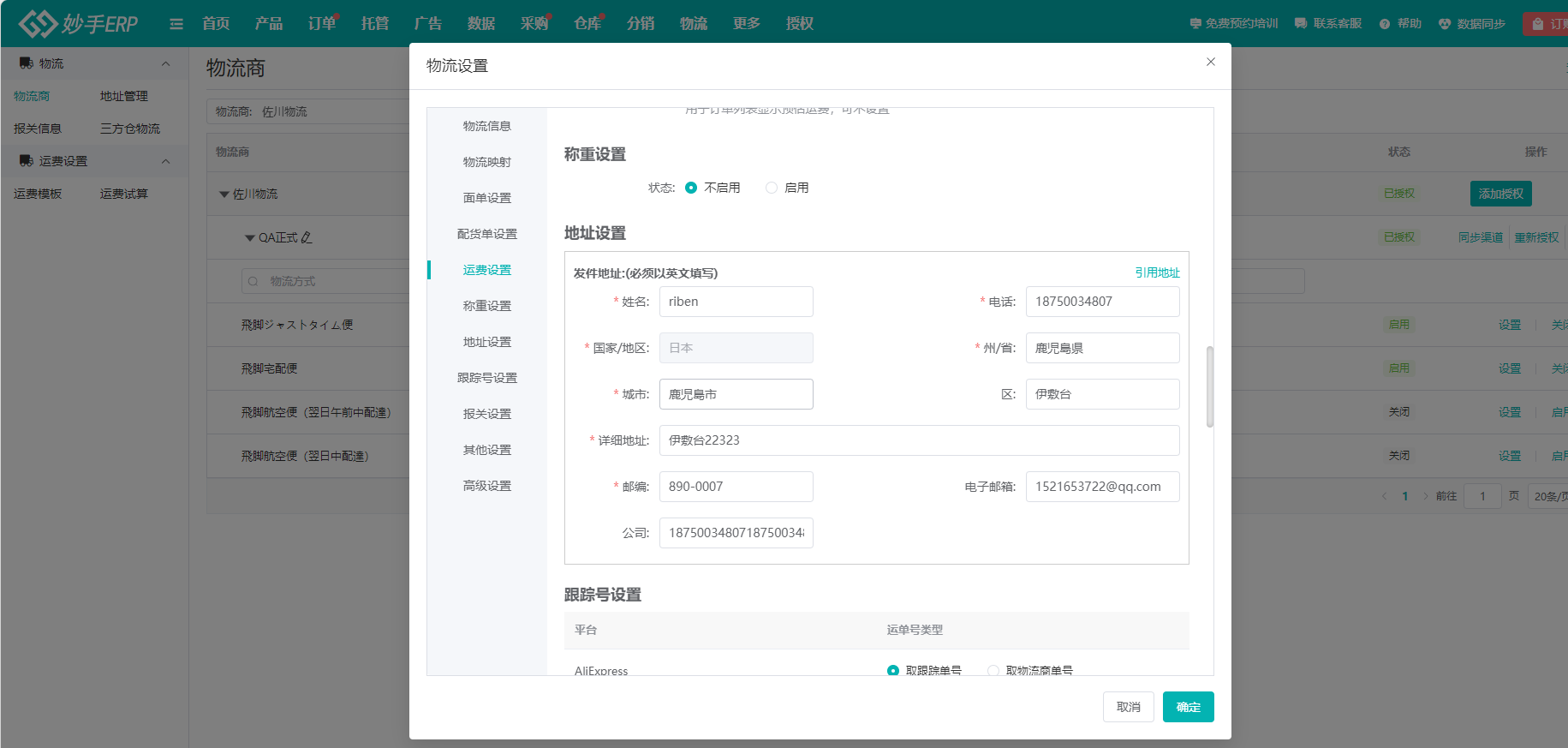Select the 不启用 weighing status radio
This screenshot has height=748, width=1568.
coord(691,188)
